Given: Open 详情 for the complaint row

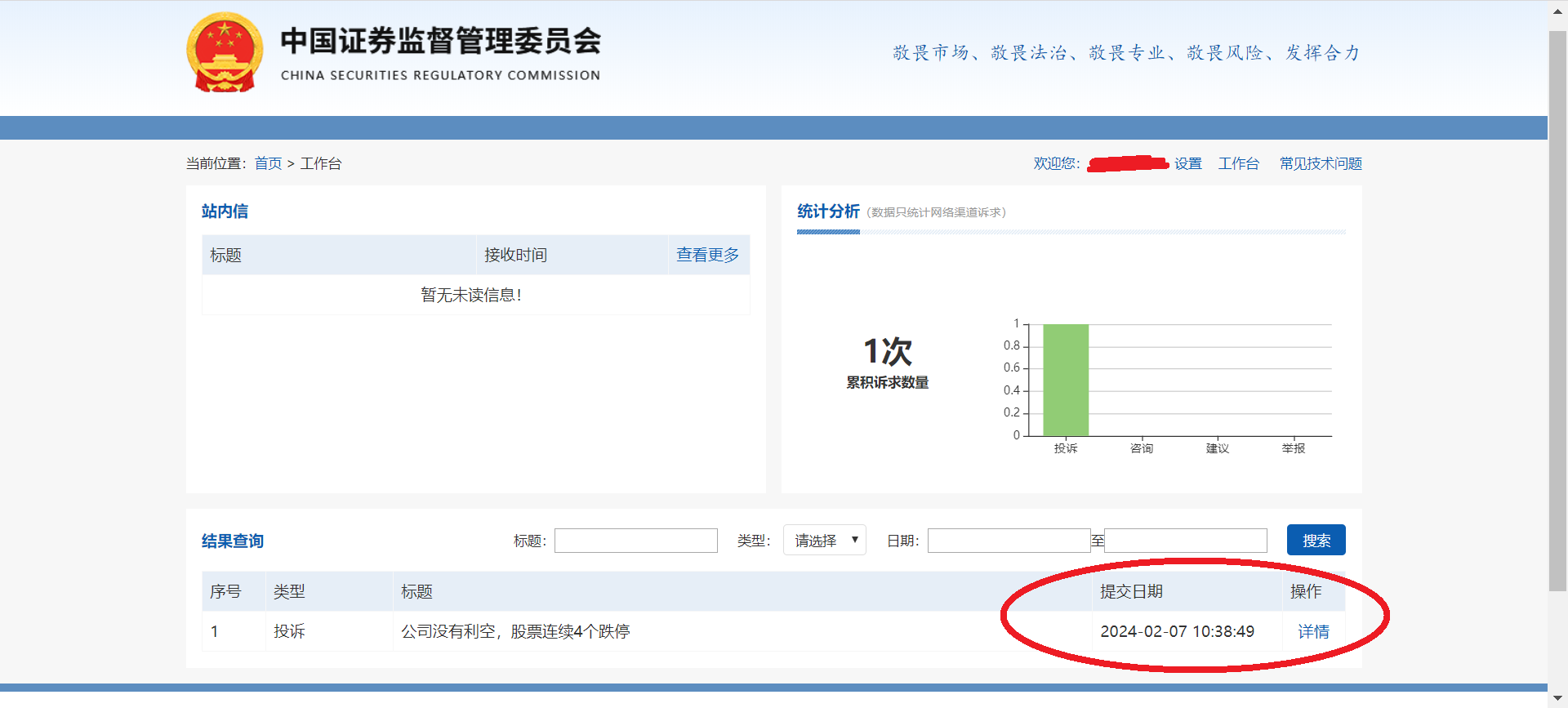Looking at the screenshot, I should click(1313, 631).
